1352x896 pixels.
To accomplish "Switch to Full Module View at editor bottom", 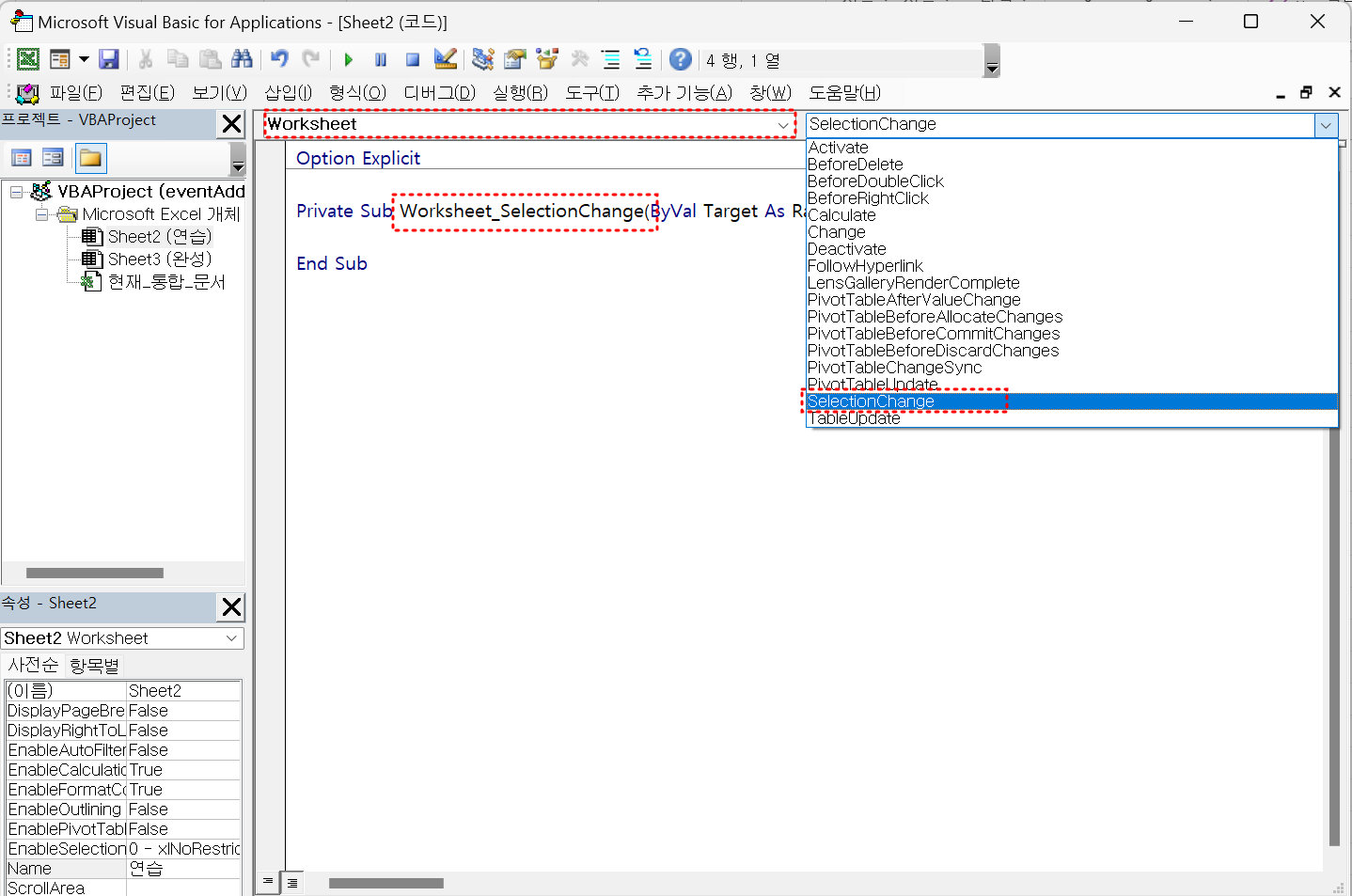I will (x=292, y=883).
